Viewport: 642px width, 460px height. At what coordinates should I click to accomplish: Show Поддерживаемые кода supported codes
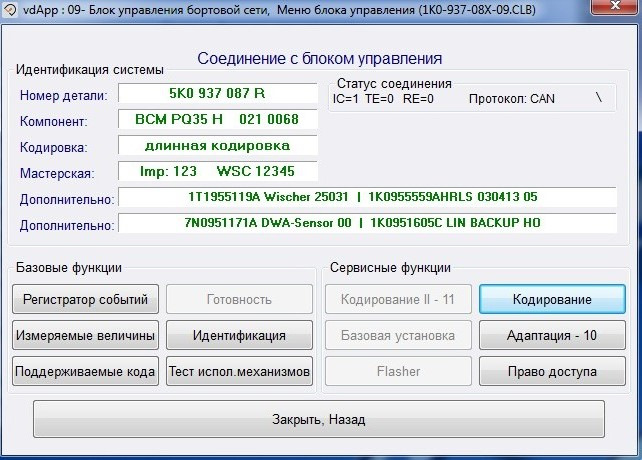[x=85, y=371]
